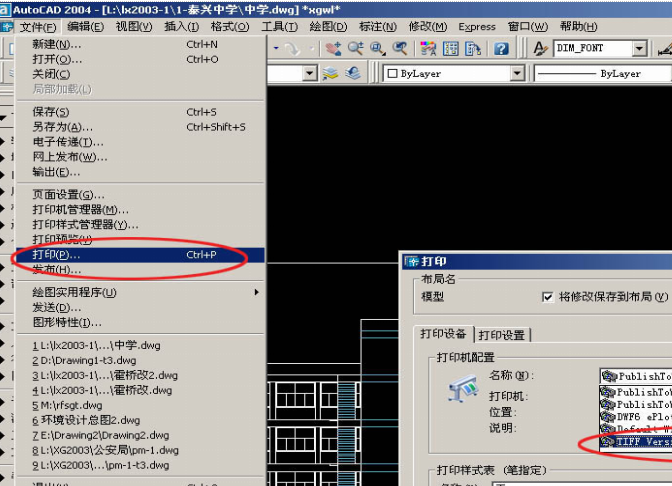This screenshot has width=672, height=486.
Task: Click the AutoCAD title bar app icon
Action: tap(5, 9)
